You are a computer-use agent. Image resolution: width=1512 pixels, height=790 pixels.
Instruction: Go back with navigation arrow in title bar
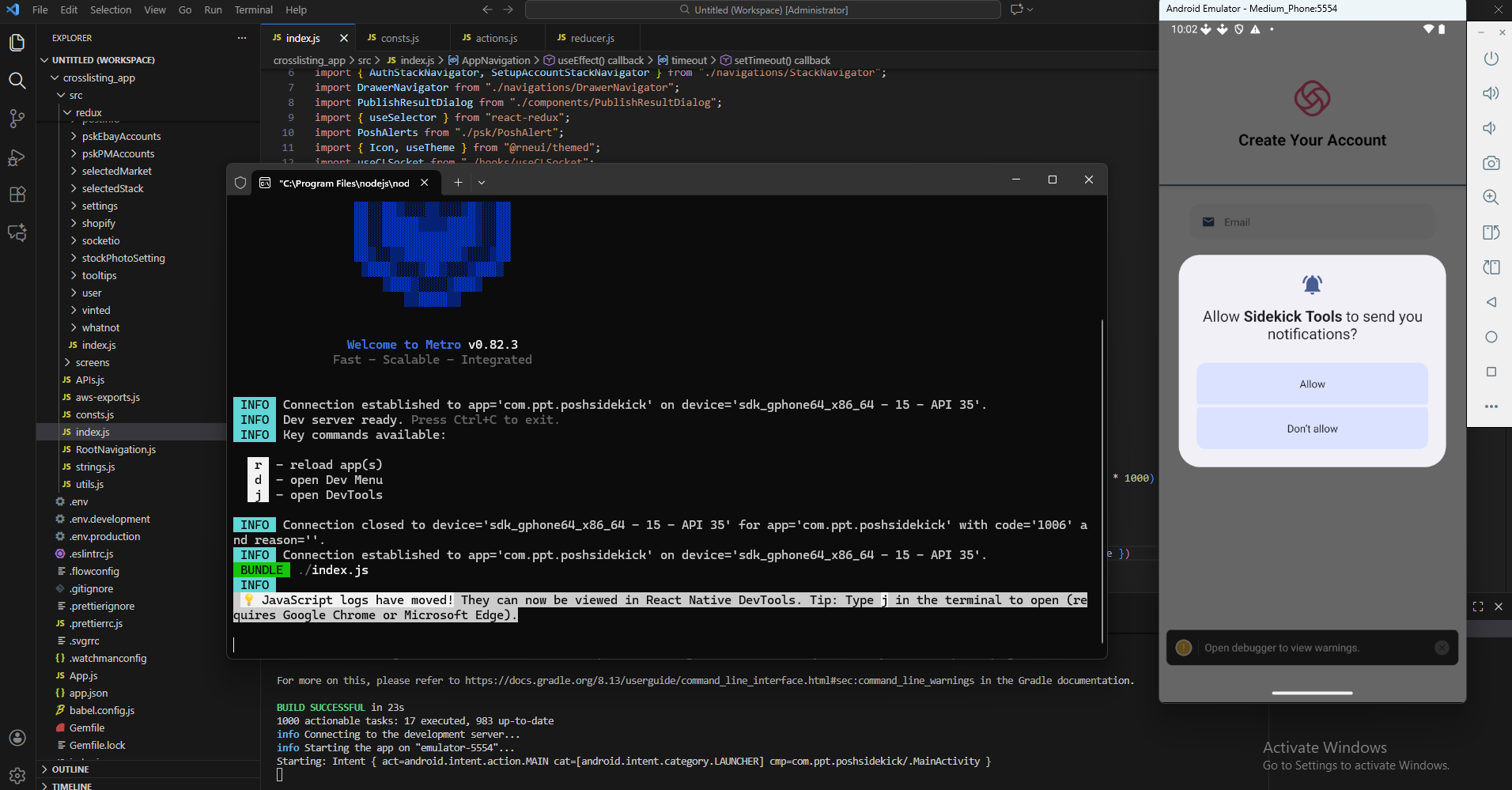(487, 9)
